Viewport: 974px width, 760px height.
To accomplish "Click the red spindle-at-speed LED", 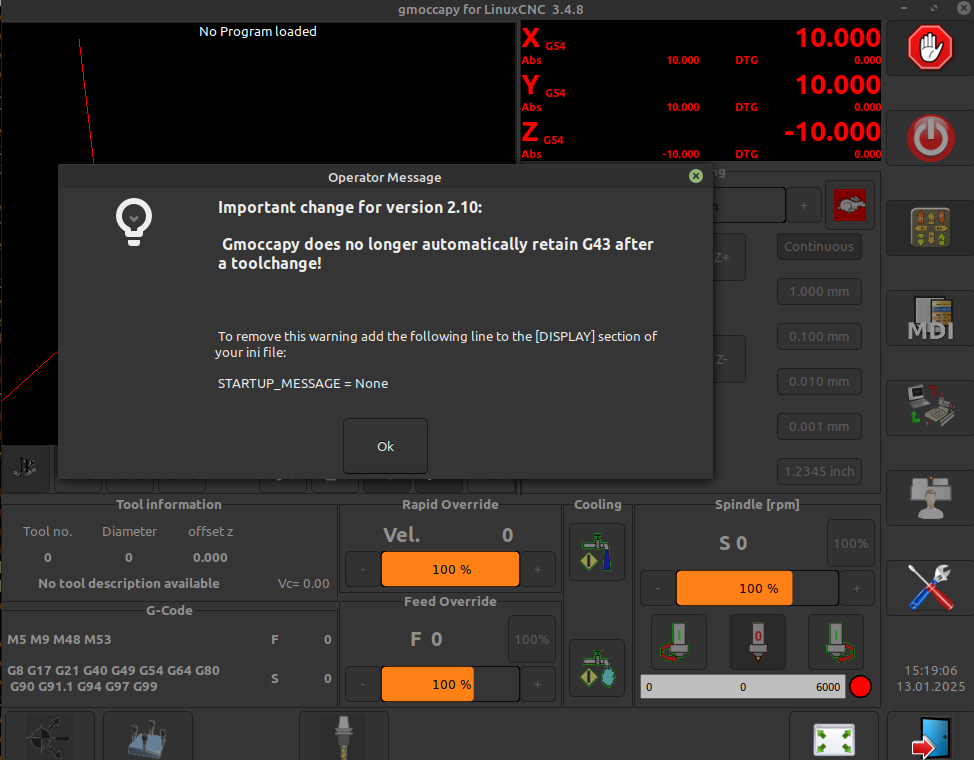I will 860,687.
